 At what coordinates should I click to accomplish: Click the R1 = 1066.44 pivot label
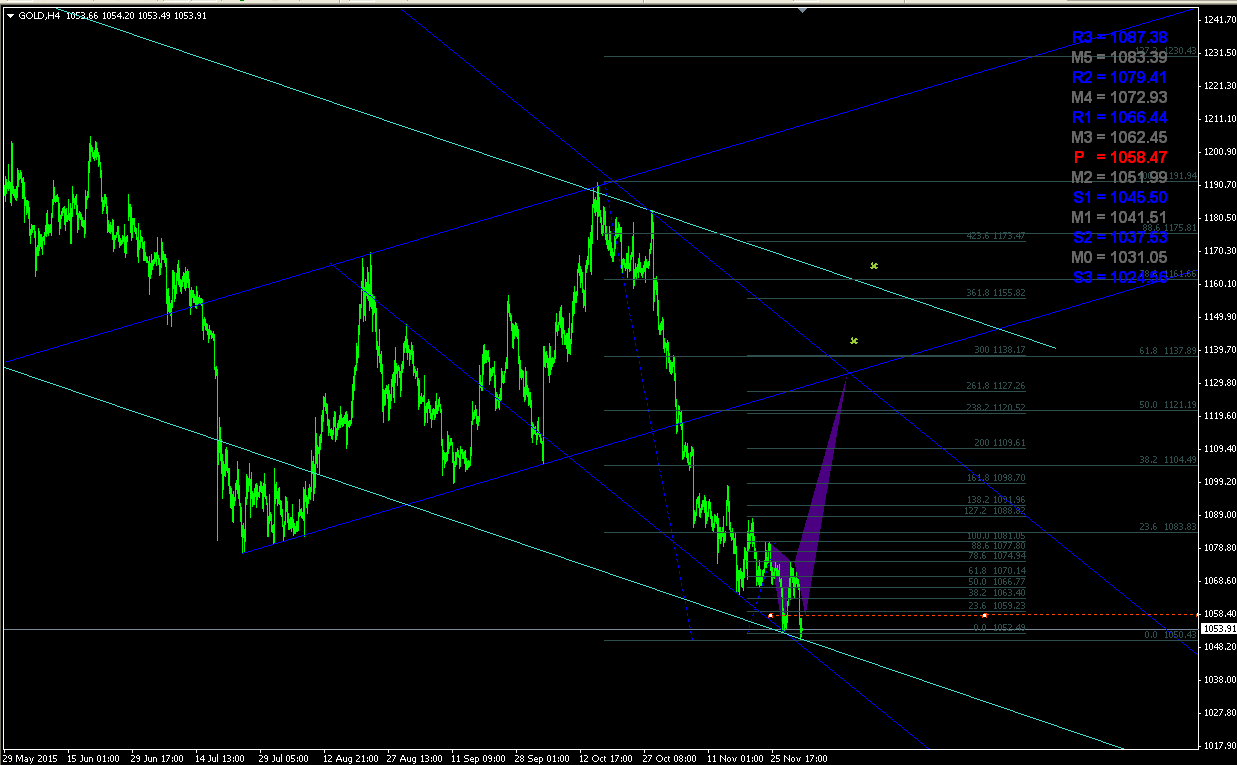(1120, 118)
